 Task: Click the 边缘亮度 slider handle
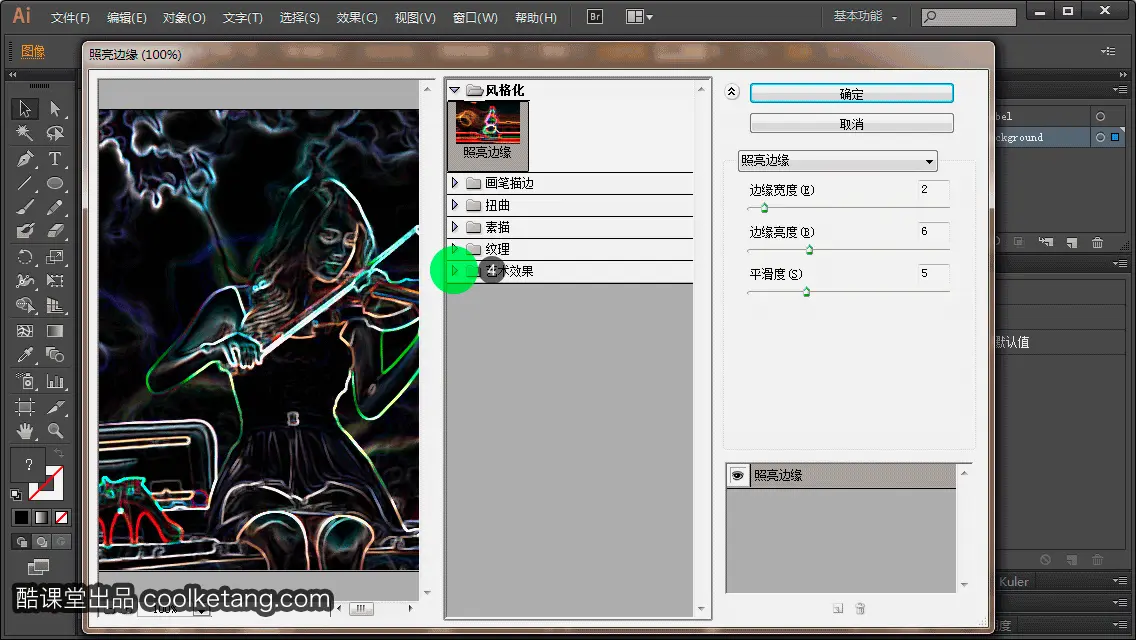point(809,250)
